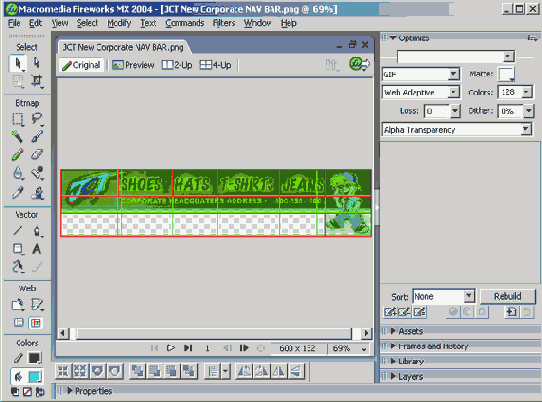Open the fill color swatch

point(35,376)
